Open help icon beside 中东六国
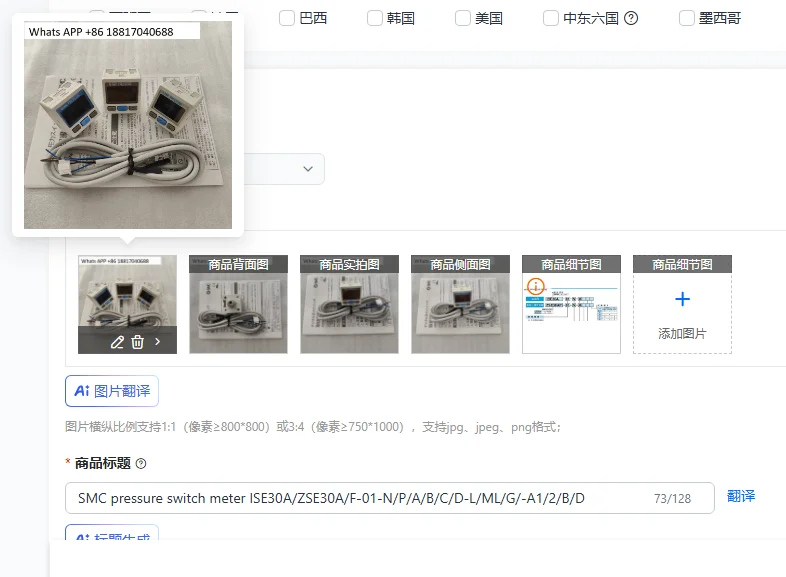The width and height of the screenshot is (786, 577). pyautogui.click(x=631, y=19)
